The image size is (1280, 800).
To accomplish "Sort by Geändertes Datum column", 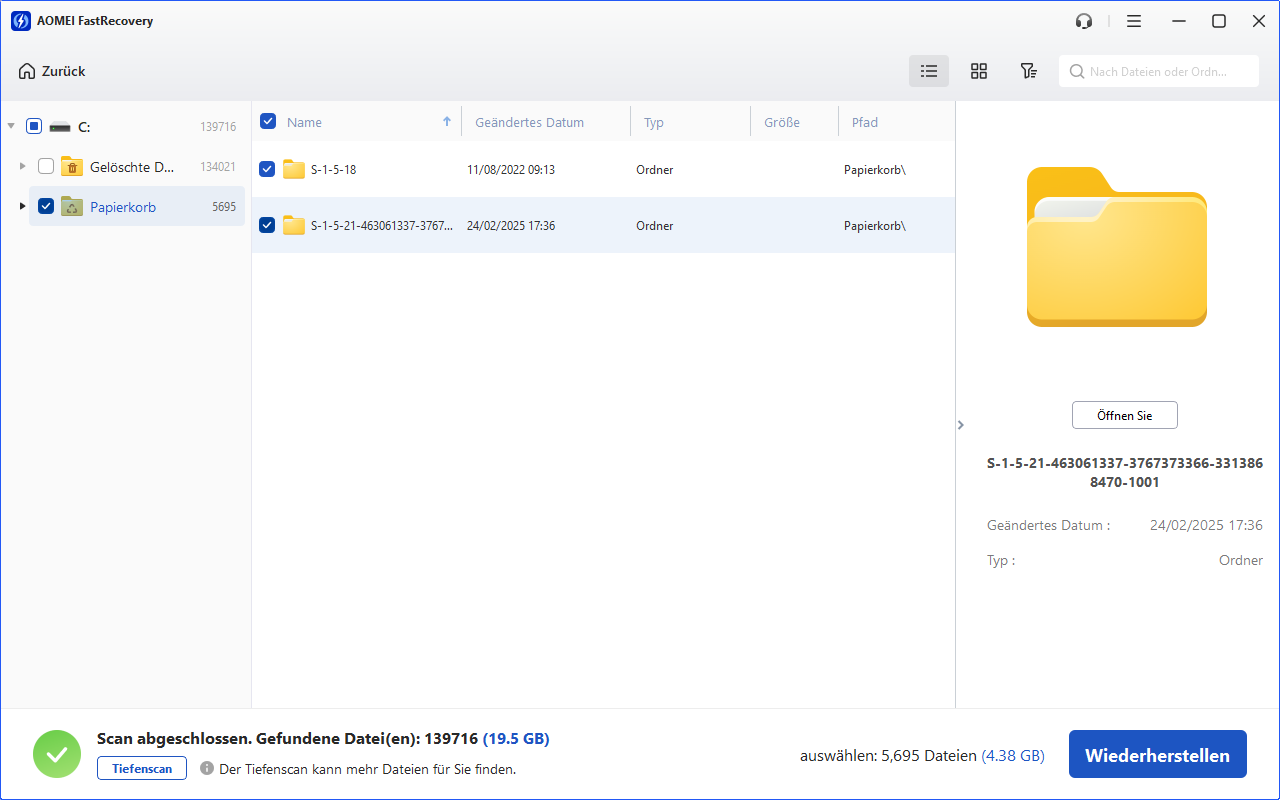I will 529,122.
